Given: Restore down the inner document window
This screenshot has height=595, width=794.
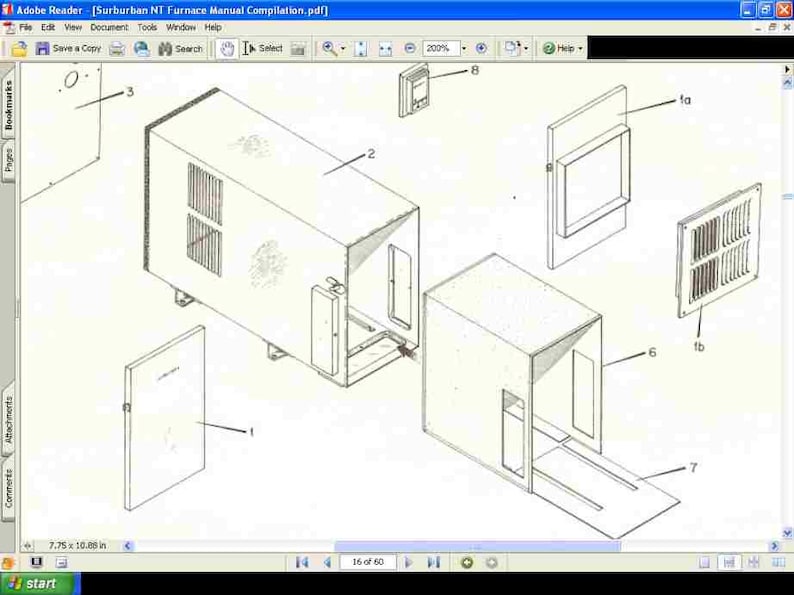Looking at the screenshot, I should coord(772,28).
